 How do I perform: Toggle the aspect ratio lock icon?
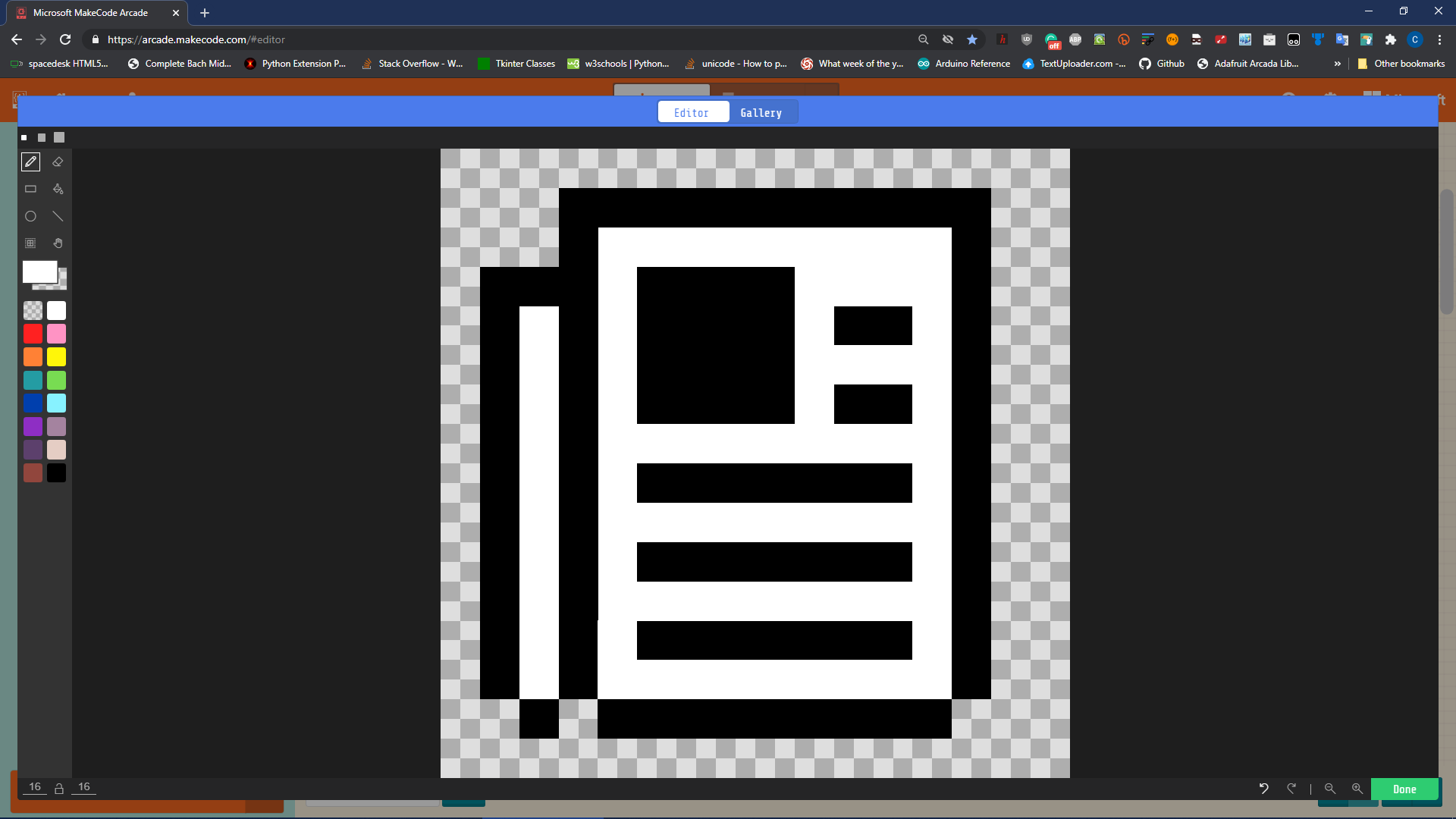click(59, 789)
